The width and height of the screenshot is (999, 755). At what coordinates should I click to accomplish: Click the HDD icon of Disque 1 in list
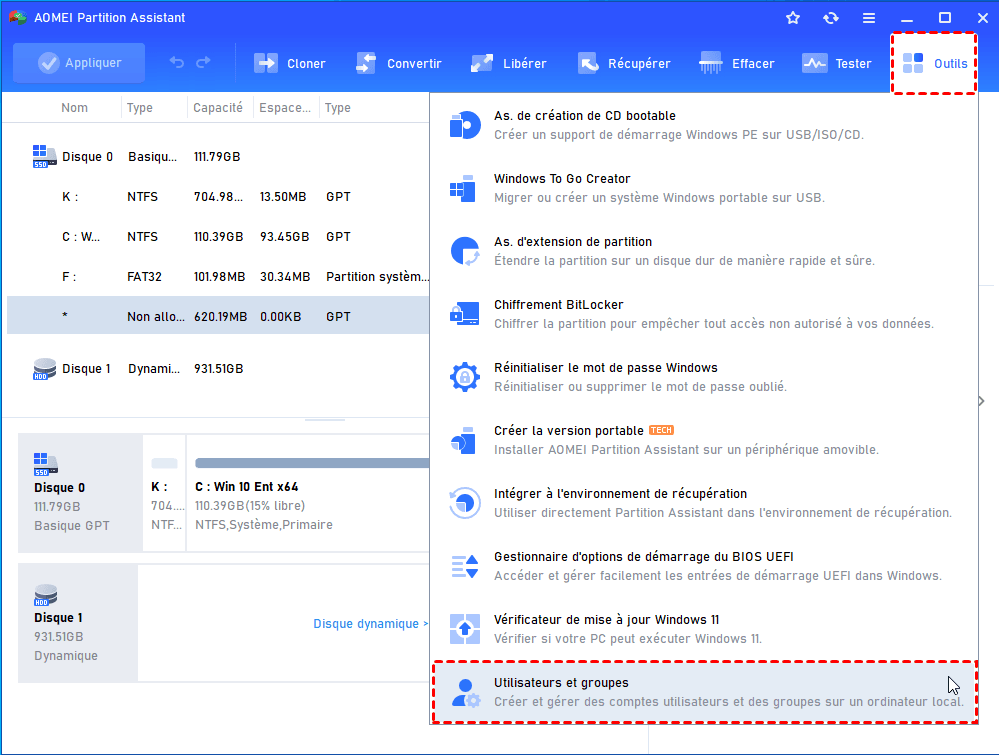pyautogui.click(x=45, y=369)
